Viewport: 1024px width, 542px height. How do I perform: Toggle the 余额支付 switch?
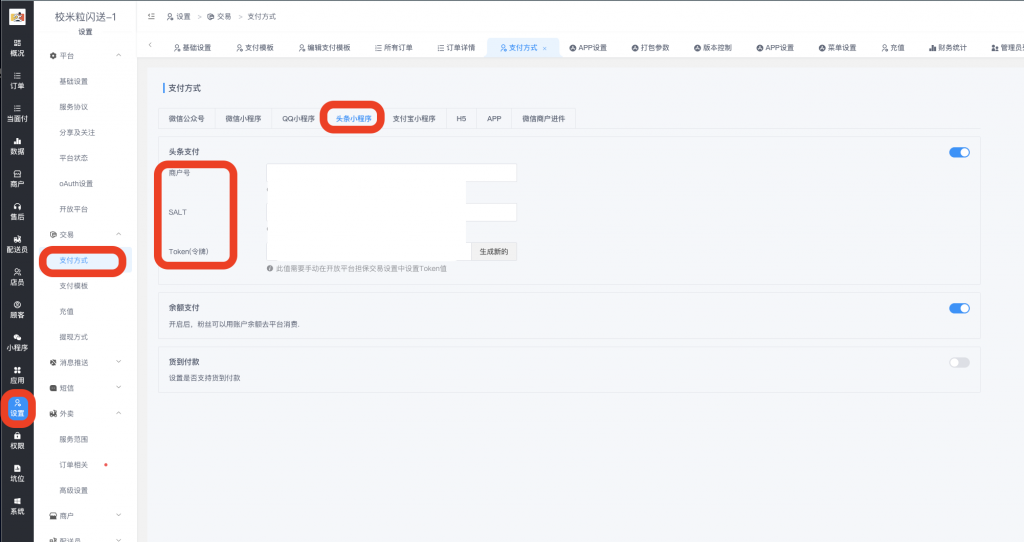(959, 308)
